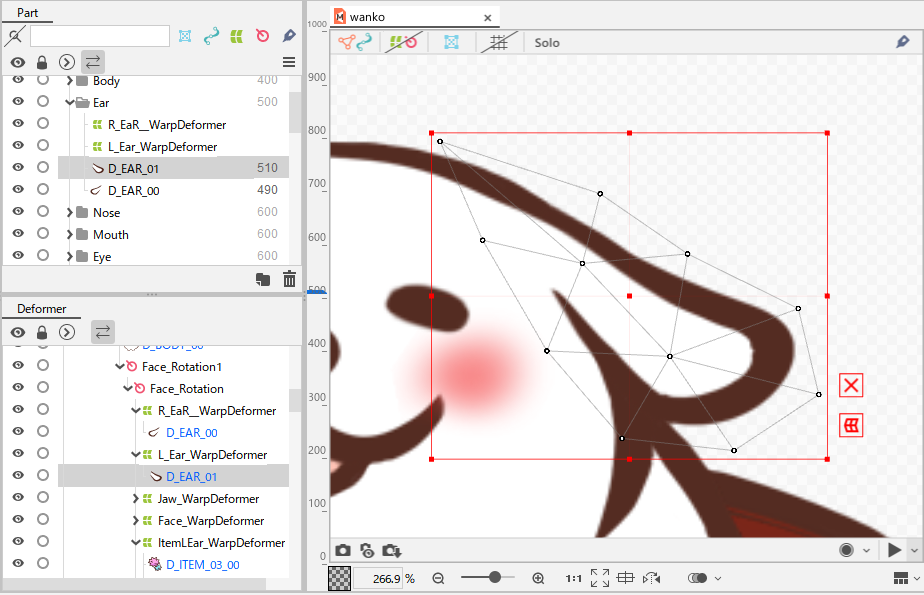Hide the D_EAR_00 part via eye icon
The width and height of the screenshot is (924, 595).
tap(18, 189)
